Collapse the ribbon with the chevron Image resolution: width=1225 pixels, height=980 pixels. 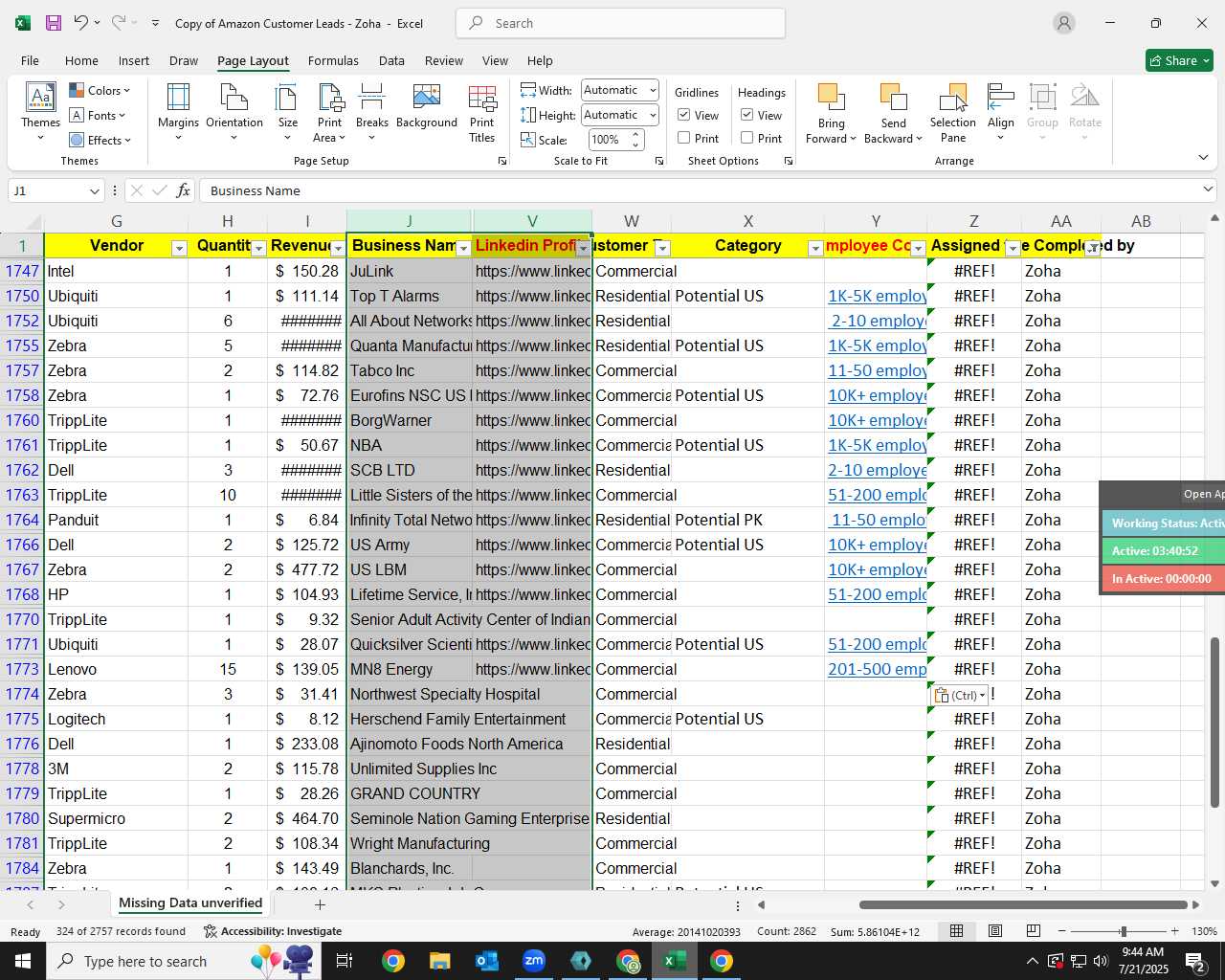[x=1203, y=157]
